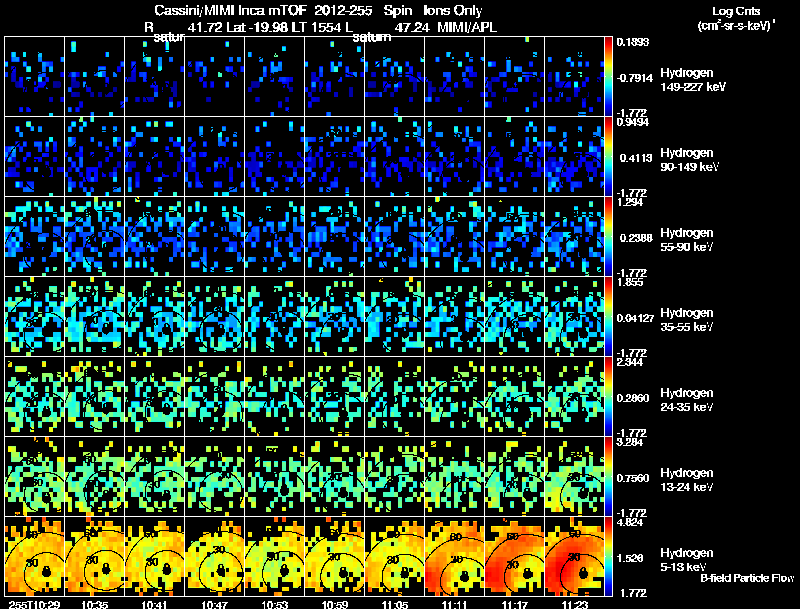Viewport: 800px width, 609px height.
Task: Click the -0.7914 color scale midpoint value
Action: (x=635, y=78)
